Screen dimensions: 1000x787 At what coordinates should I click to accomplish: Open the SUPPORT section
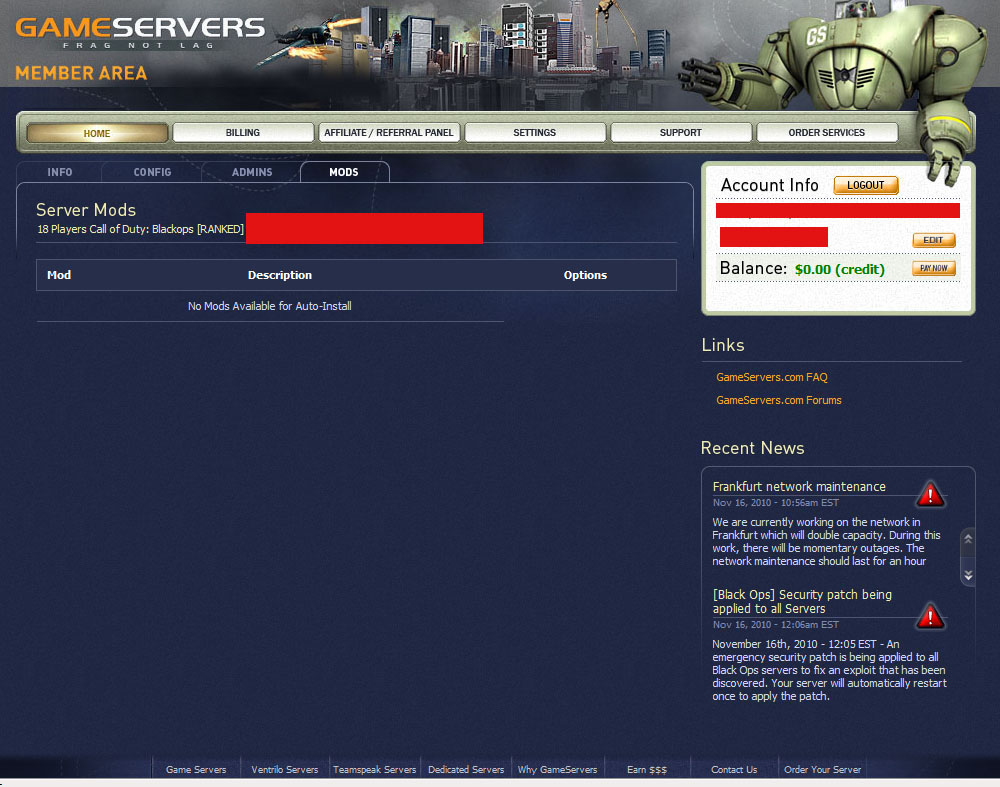pyautogui.click(x=680, y=133)
